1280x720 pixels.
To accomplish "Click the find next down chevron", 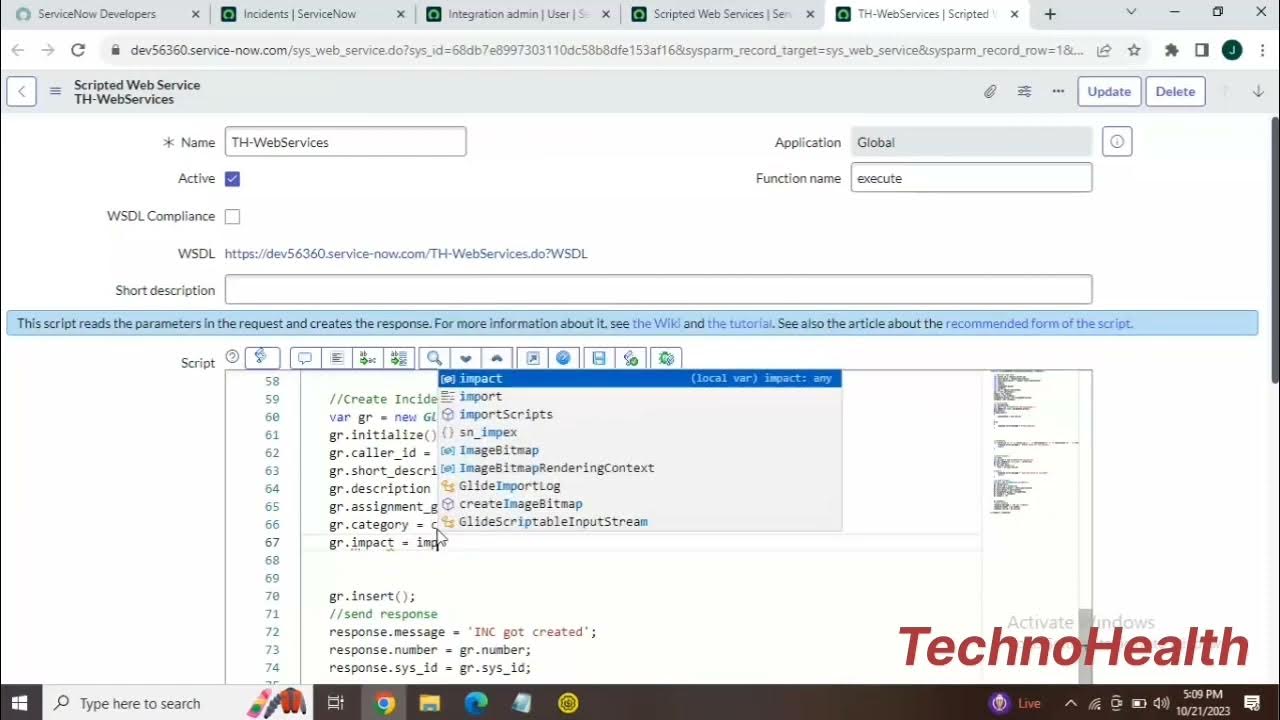I will click(465, 358).
